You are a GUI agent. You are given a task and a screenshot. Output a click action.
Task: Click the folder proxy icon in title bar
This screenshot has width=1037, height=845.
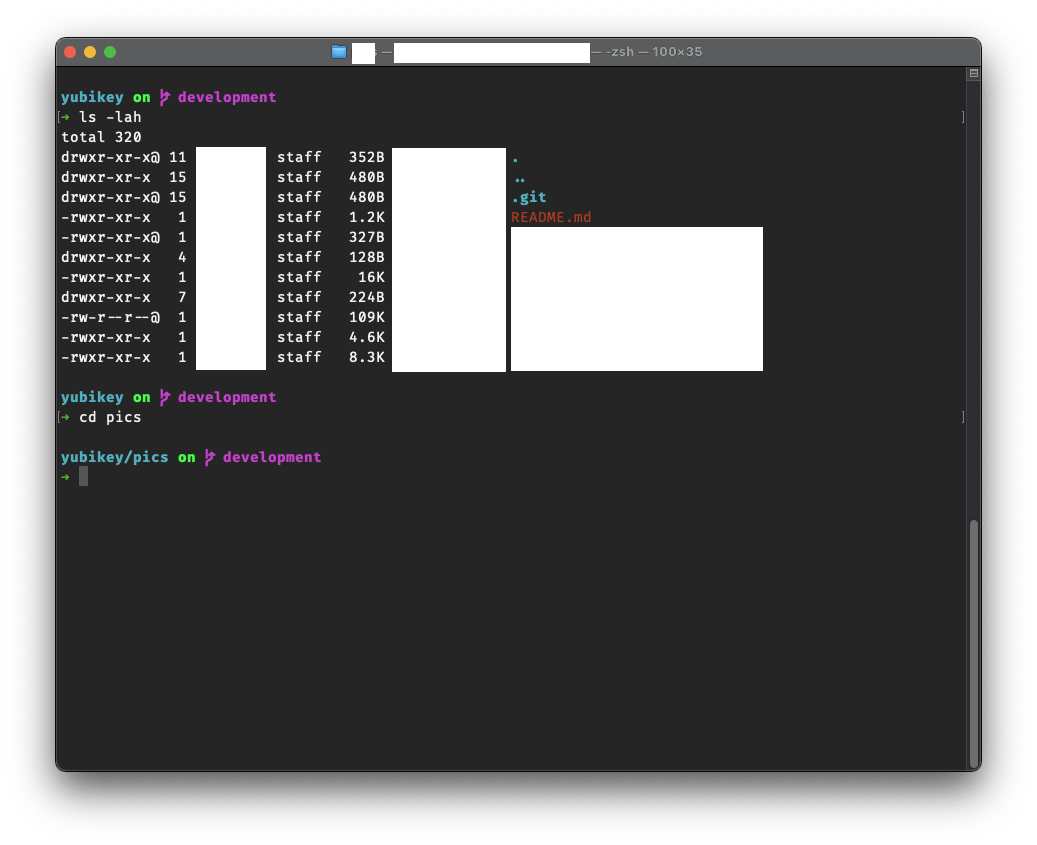click(x=339, y=52)
